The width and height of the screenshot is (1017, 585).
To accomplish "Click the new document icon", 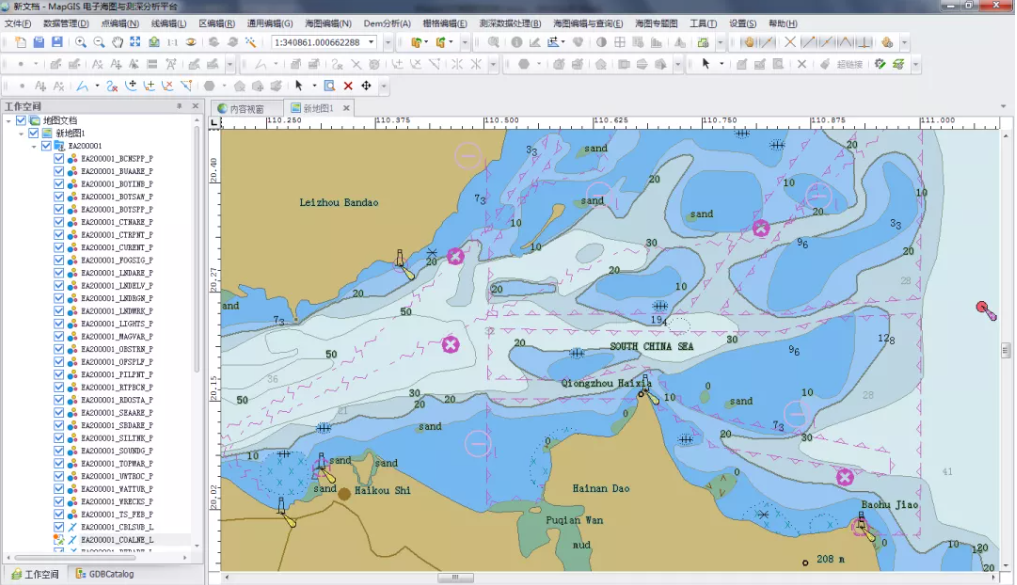I will click(x=22, y=42).
